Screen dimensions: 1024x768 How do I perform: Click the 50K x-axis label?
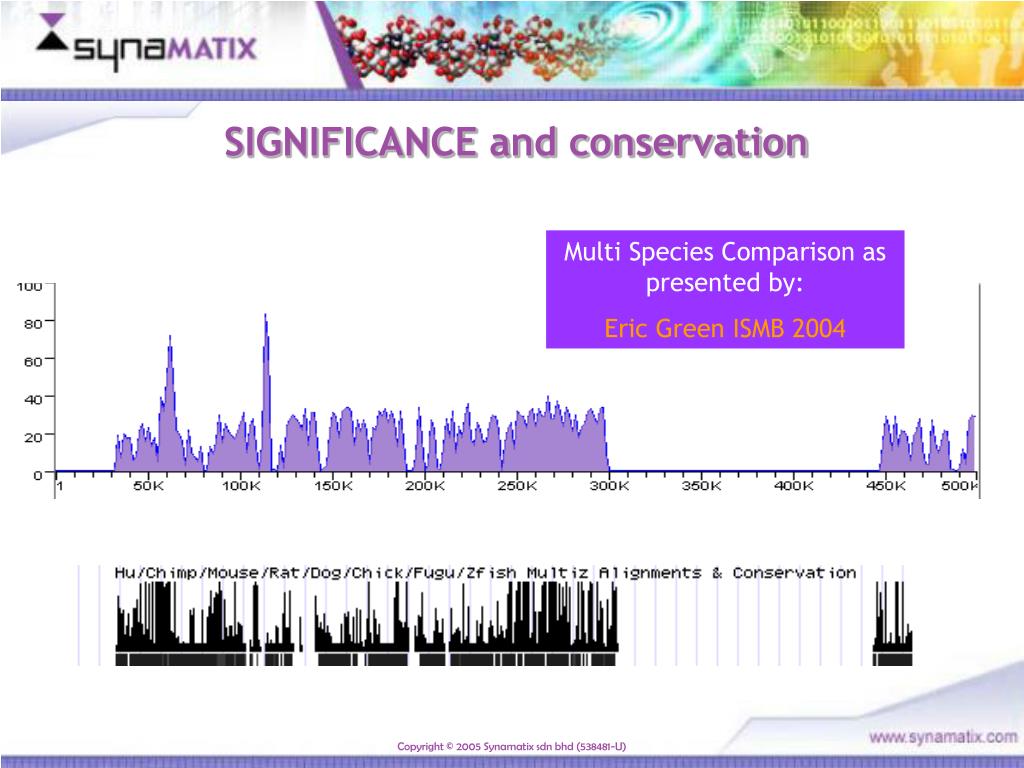click(x=149, y=486)
